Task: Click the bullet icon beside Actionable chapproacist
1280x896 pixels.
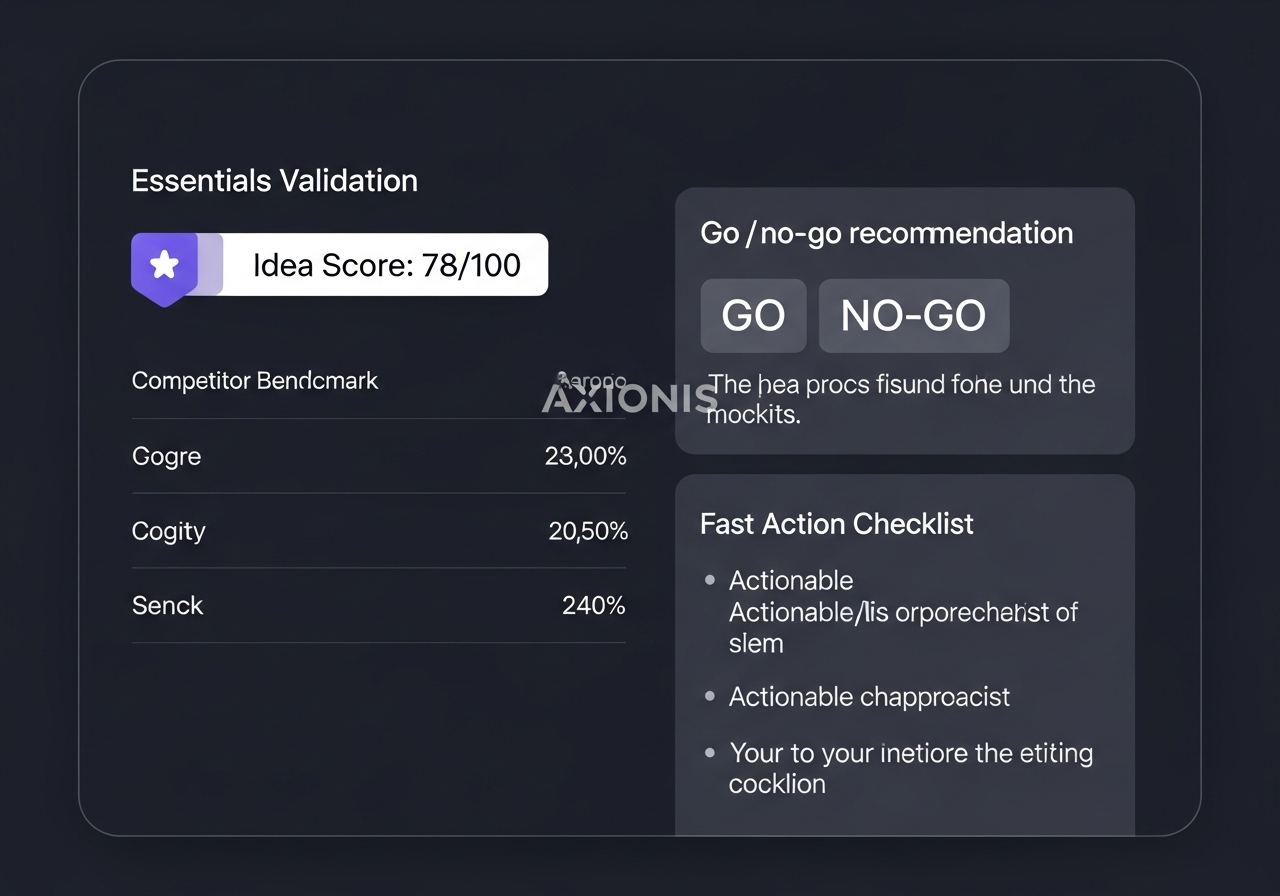Action: 709,694
